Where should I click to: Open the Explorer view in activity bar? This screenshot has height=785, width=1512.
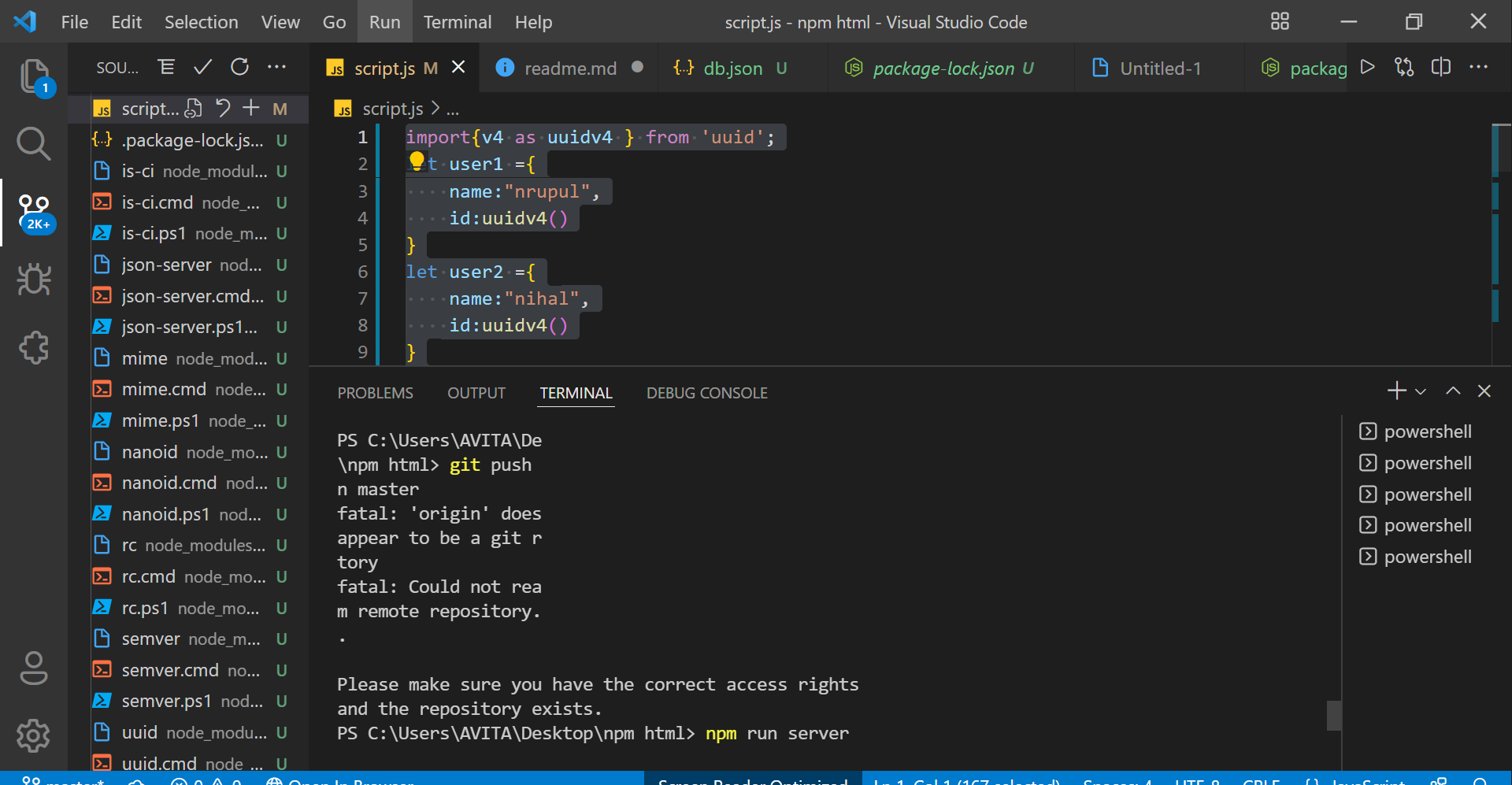[34, 76]
